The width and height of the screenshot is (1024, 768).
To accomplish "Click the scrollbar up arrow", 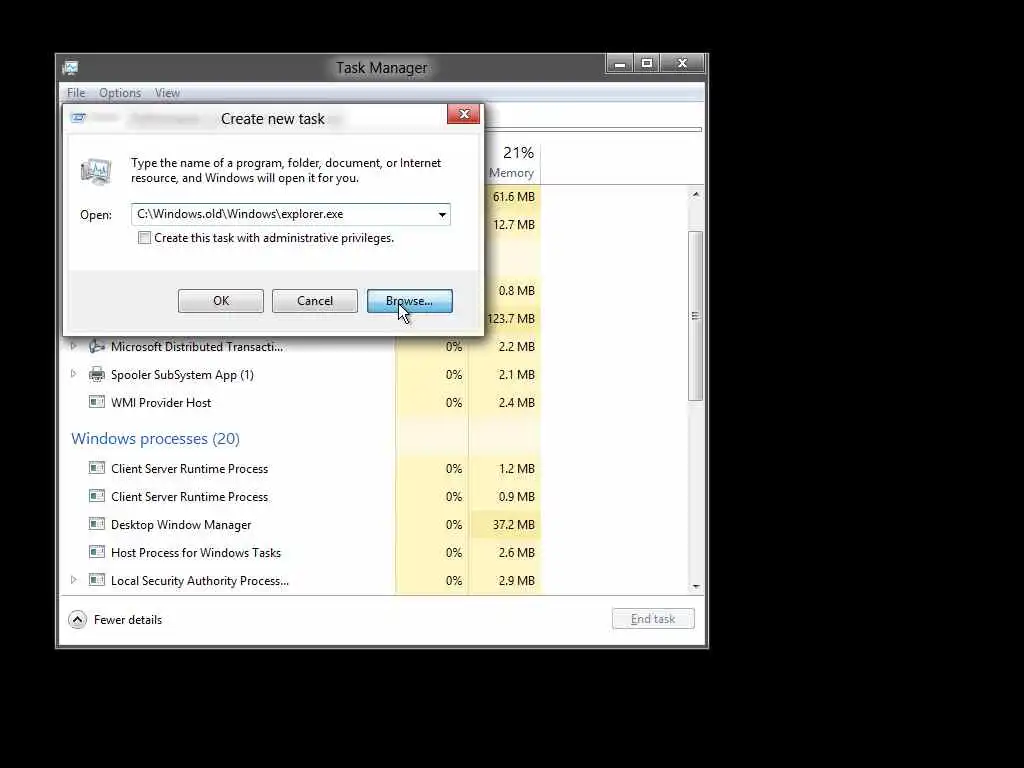I will click(696, 195).
